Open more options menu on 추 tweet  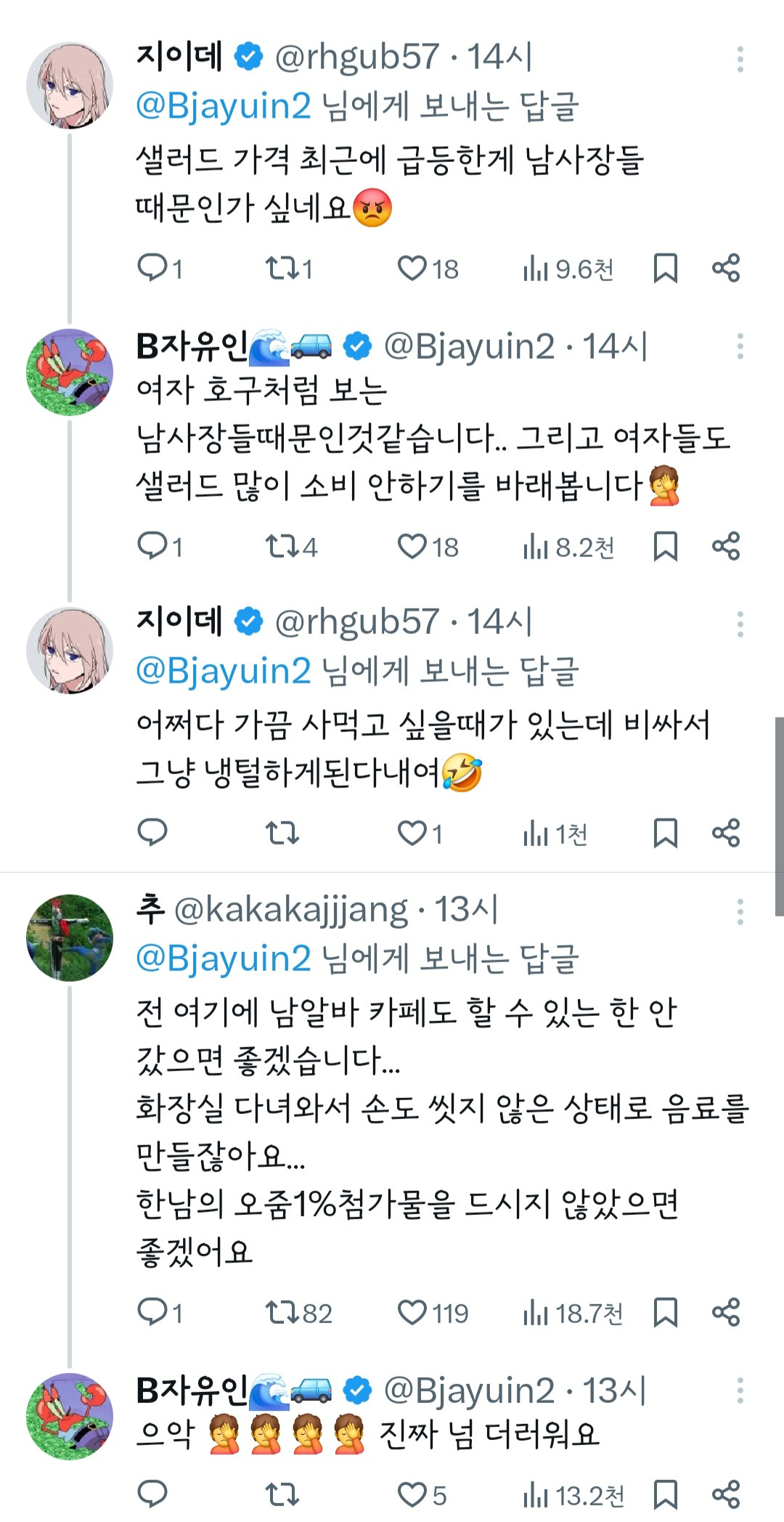[740, 912]
